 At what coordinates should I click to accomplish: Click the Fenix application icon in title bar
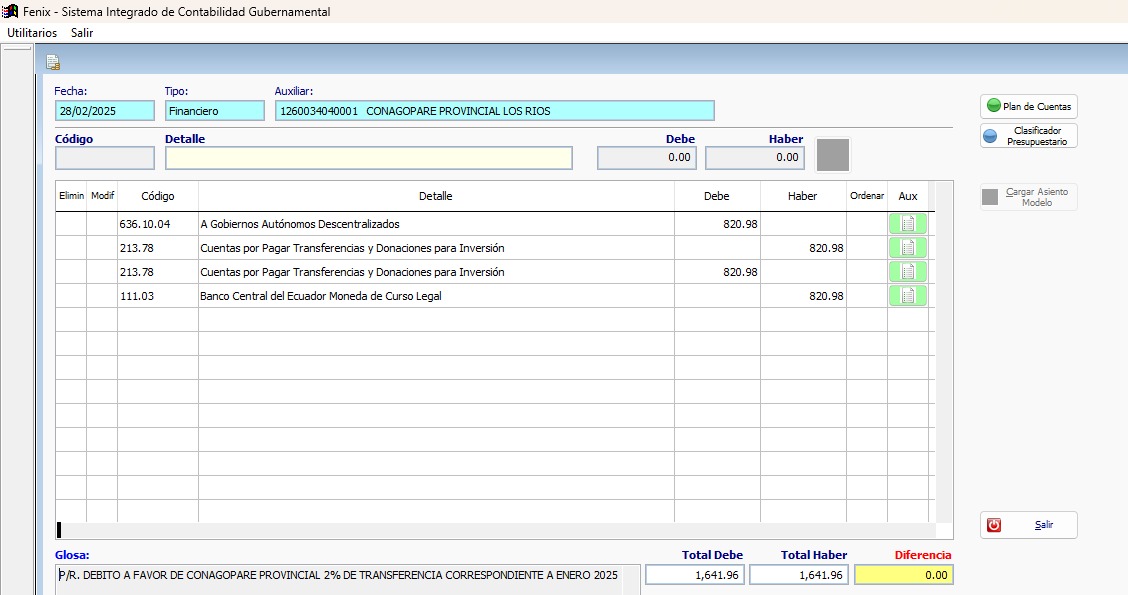coord(10,12)
